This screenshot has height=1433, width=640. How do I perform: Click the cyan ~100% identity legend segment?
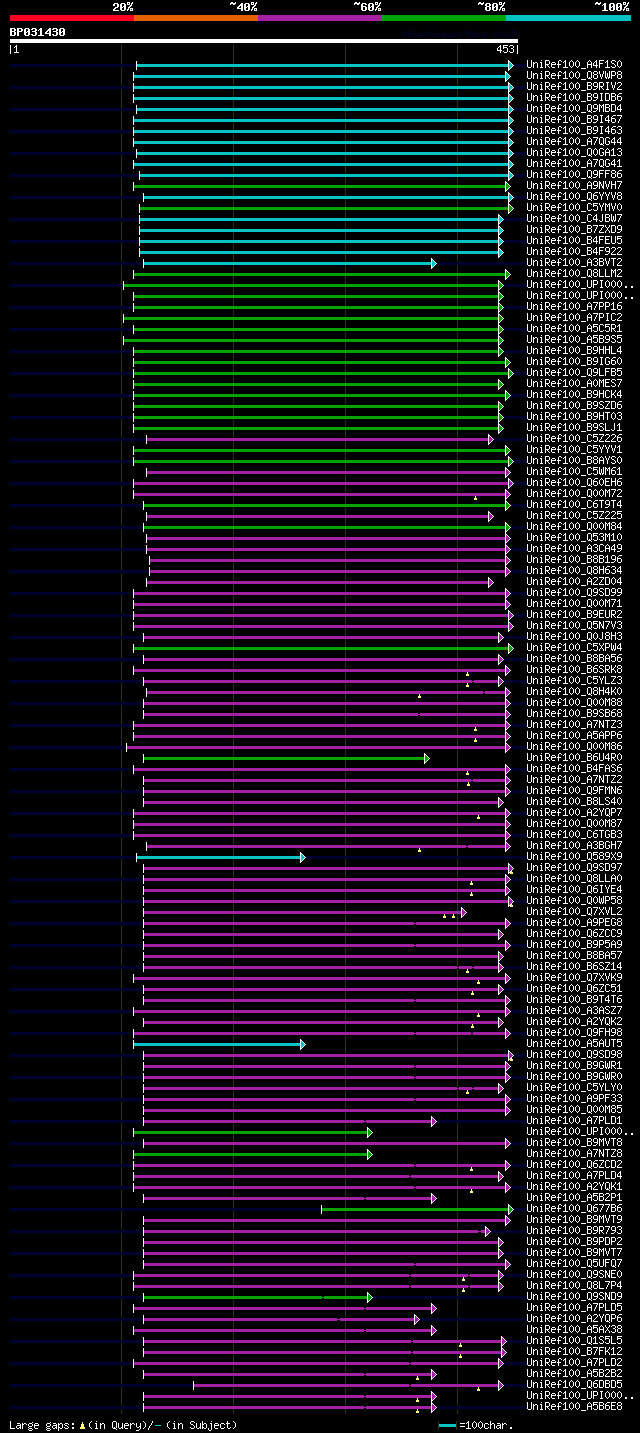(x=567, y=17)
